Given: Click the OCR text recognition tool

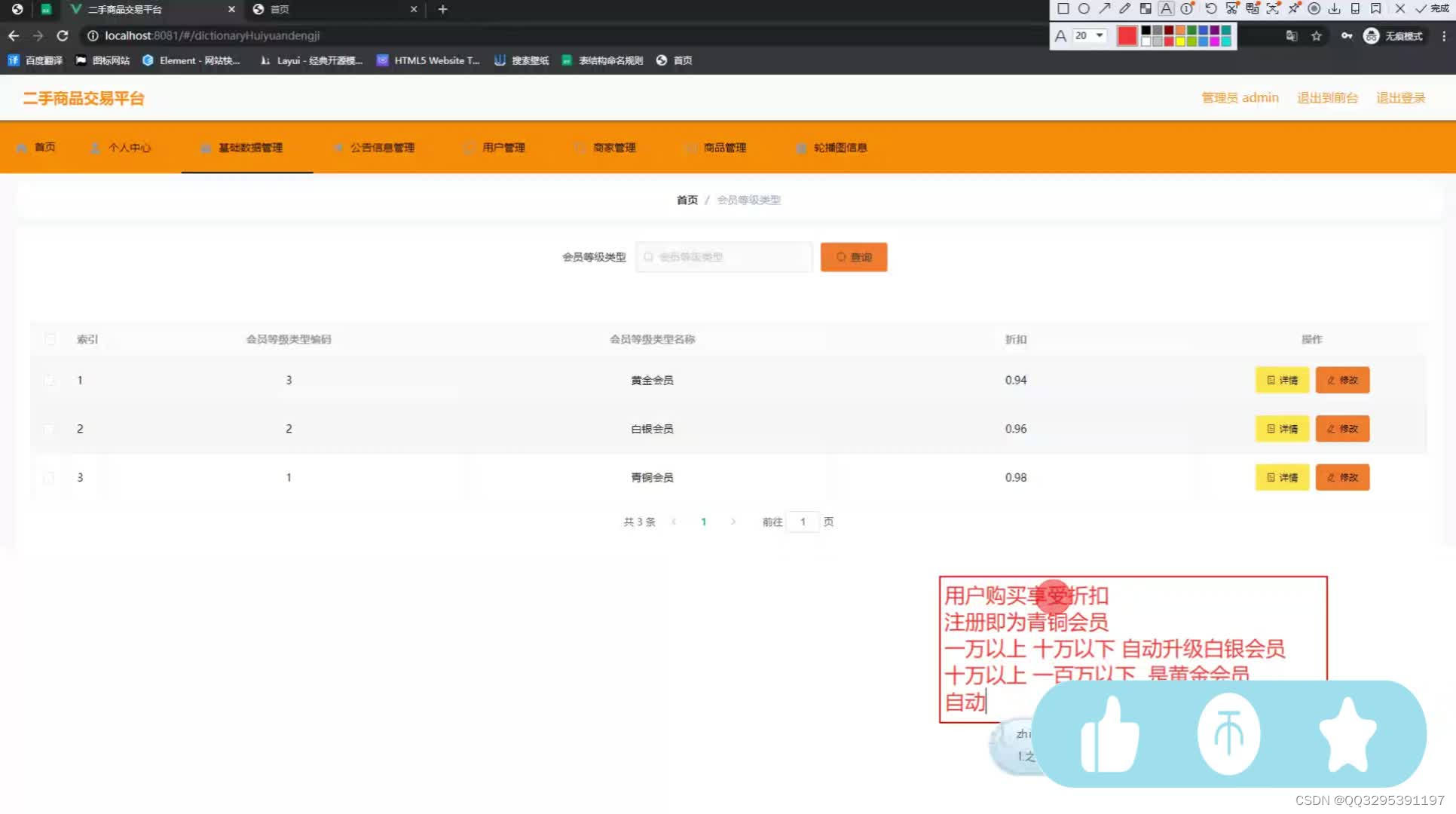Looking at the screenshot, I should click(1273, 9).
